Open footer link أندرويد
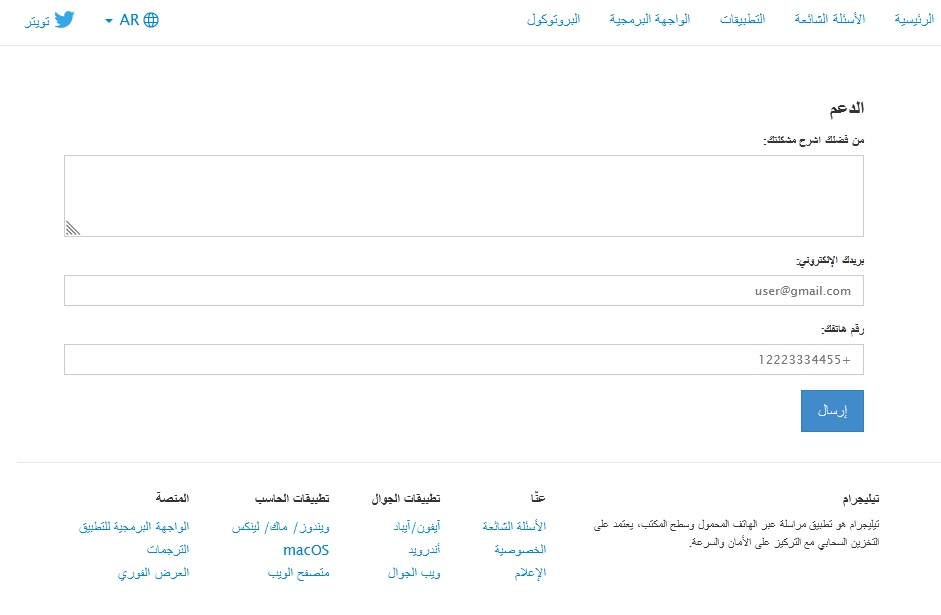The width and height of the screenshot is (941, 615). click(424, 550)
